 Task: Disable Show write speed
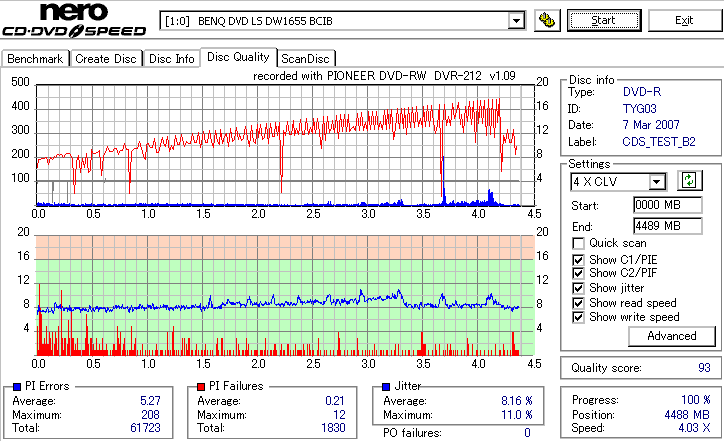click(578, 317)
